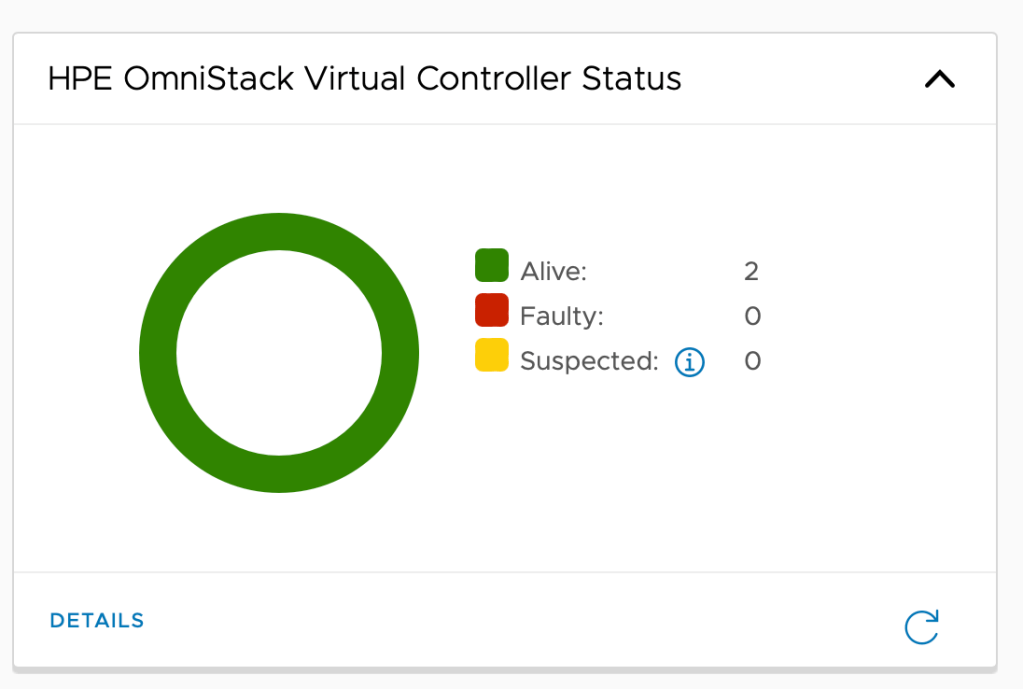Click the Suspected count value 0
Image resolution: width=1023 pixels, height=689 pixels.
pyautogui.click(x=752, y=362)
